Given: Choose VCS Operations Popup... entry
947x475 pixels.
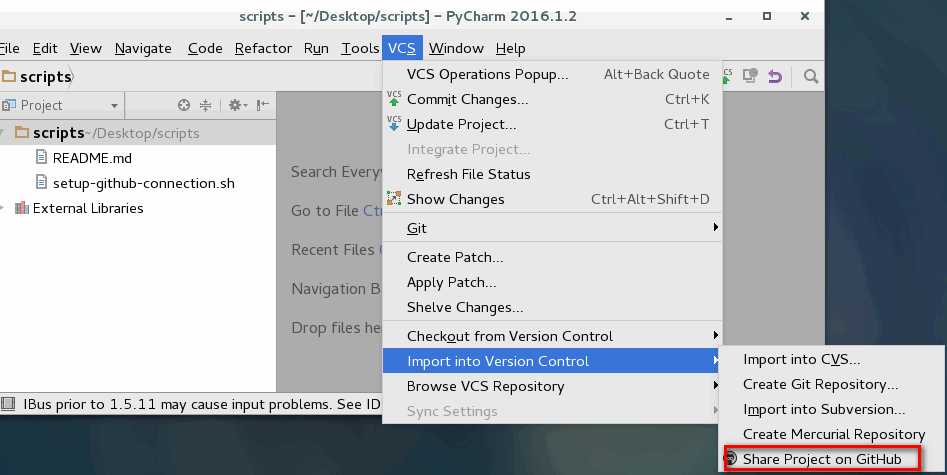Looking at the screenshot, I should coord(553,74).
